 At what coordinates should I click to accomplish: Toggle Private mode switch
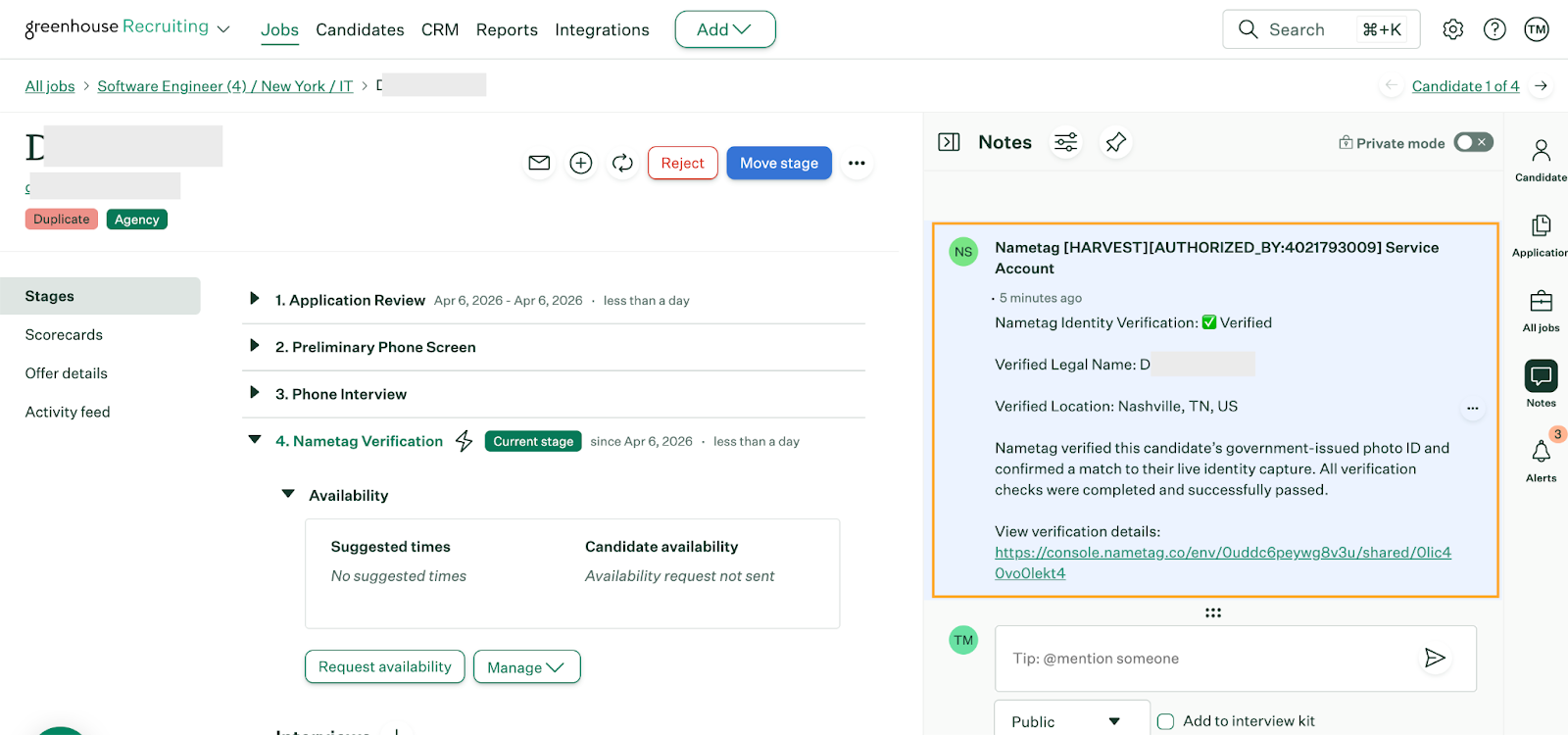tap(1473, 143)
